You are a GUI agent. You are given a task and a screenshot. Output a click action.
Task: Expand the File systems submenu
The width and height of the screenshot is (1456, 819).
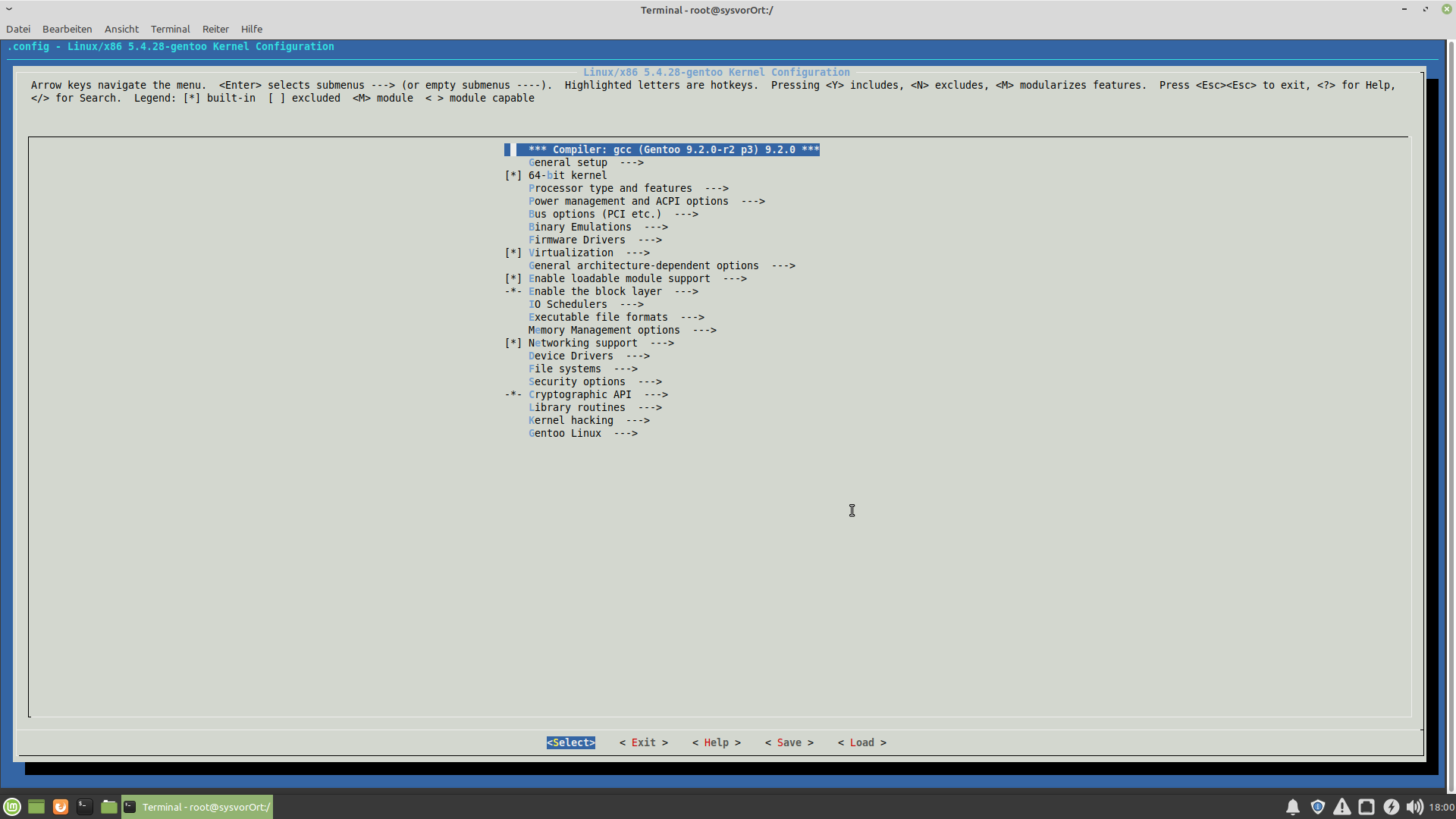tap(582, 369)
